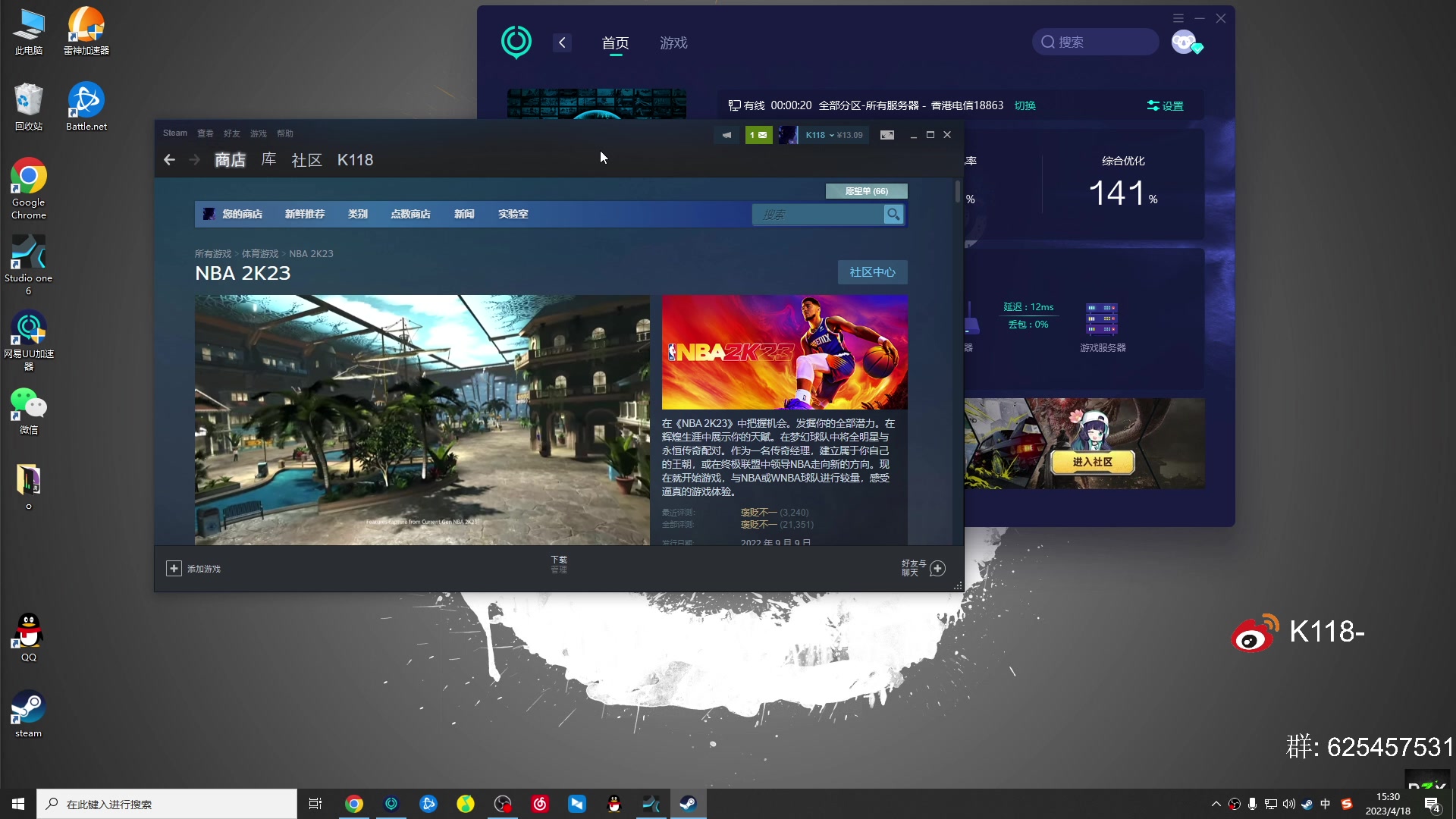Switch to the 社区 community tab
Image resolution: width=1456 pixels, height=819 pixels.
click(x=307, y=159)
